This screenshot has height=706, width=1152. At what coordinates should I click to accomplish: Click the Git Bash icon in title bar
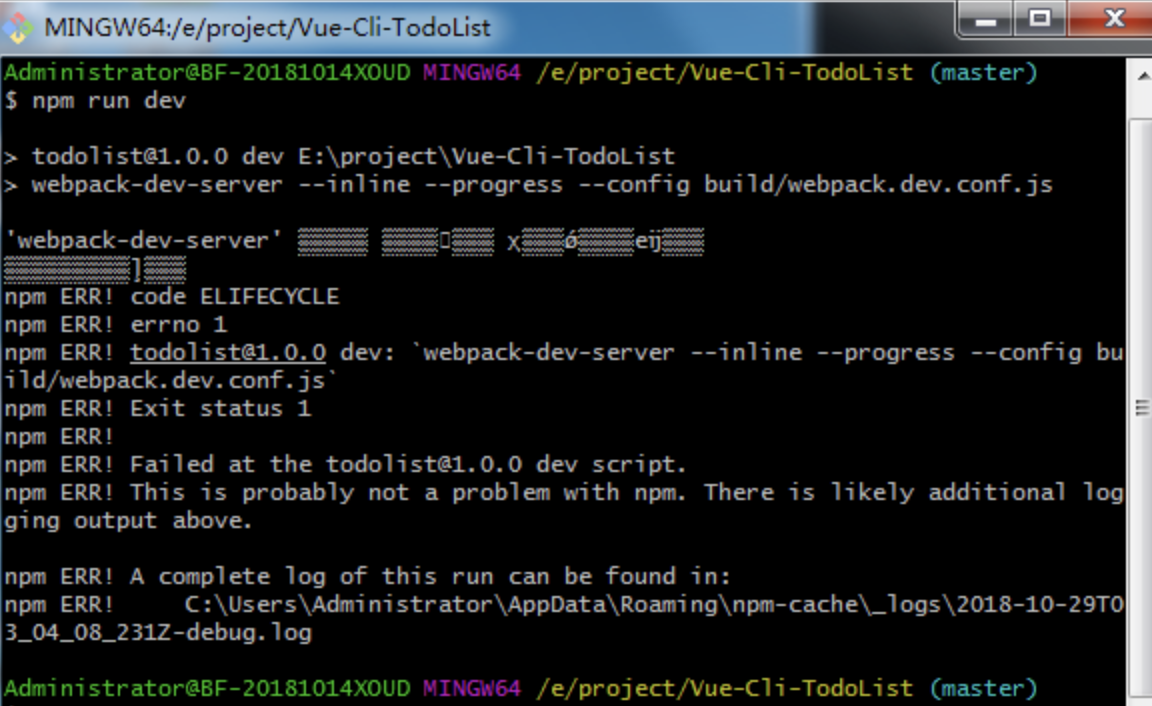pyautogui.click(x=19, y=25)
